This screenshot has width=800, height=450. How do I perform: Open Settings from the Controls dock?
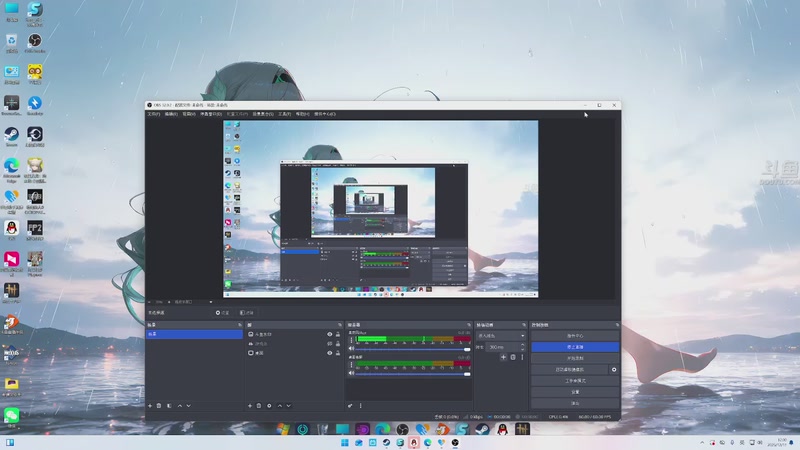click(575, 392)
